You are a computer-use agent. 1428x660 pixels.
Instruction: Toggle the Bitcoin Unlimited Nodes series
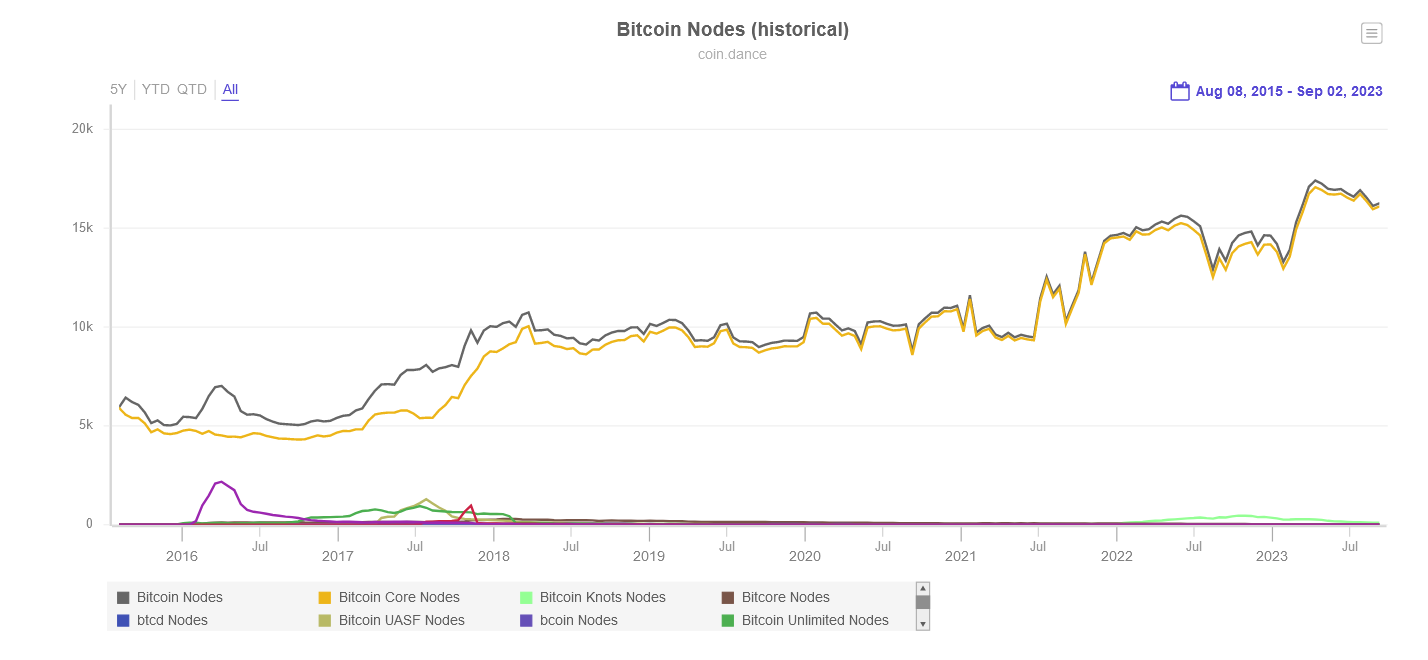[814, 620]
